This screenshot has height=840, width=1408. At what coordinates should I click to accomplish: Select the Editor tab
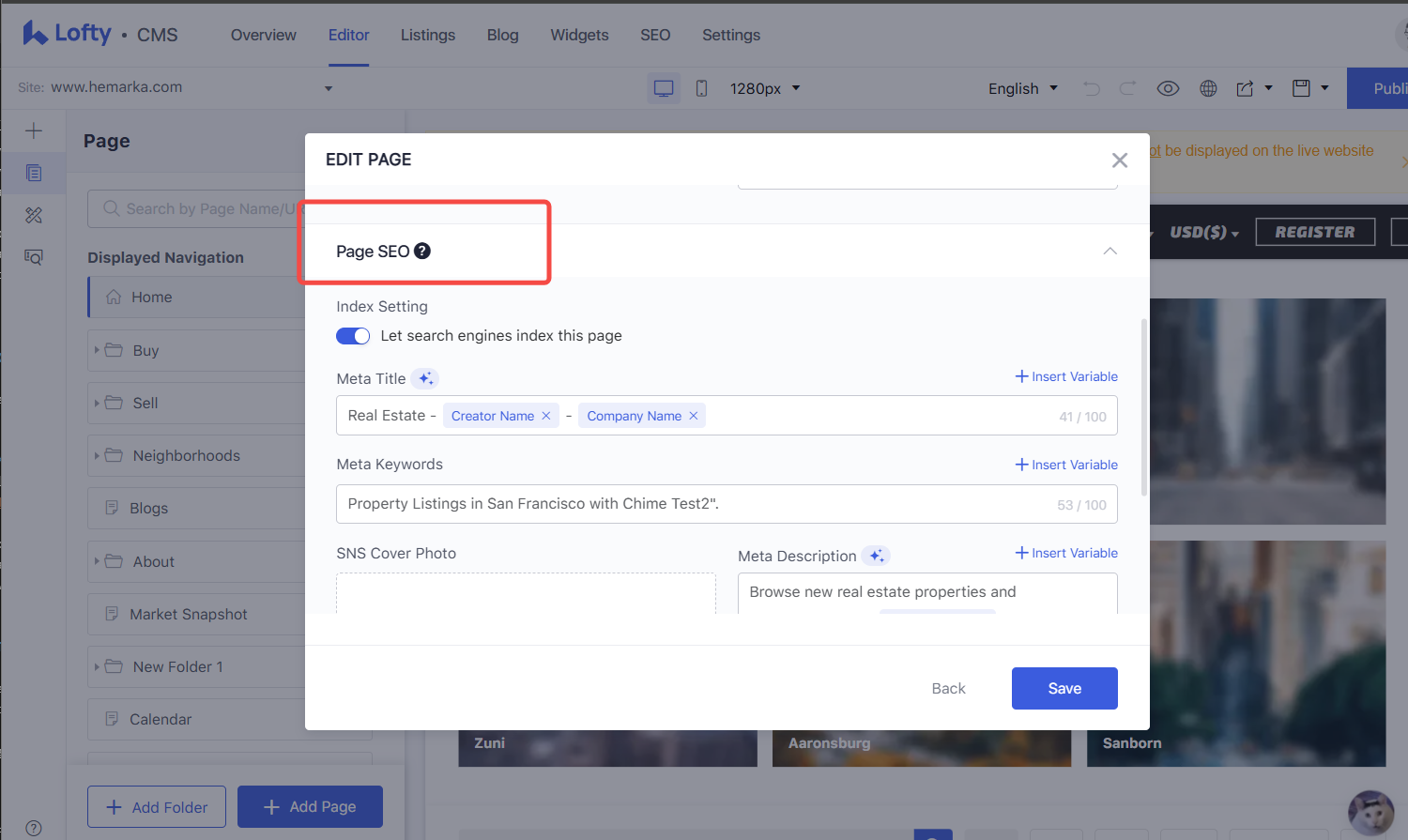(348, 35)
